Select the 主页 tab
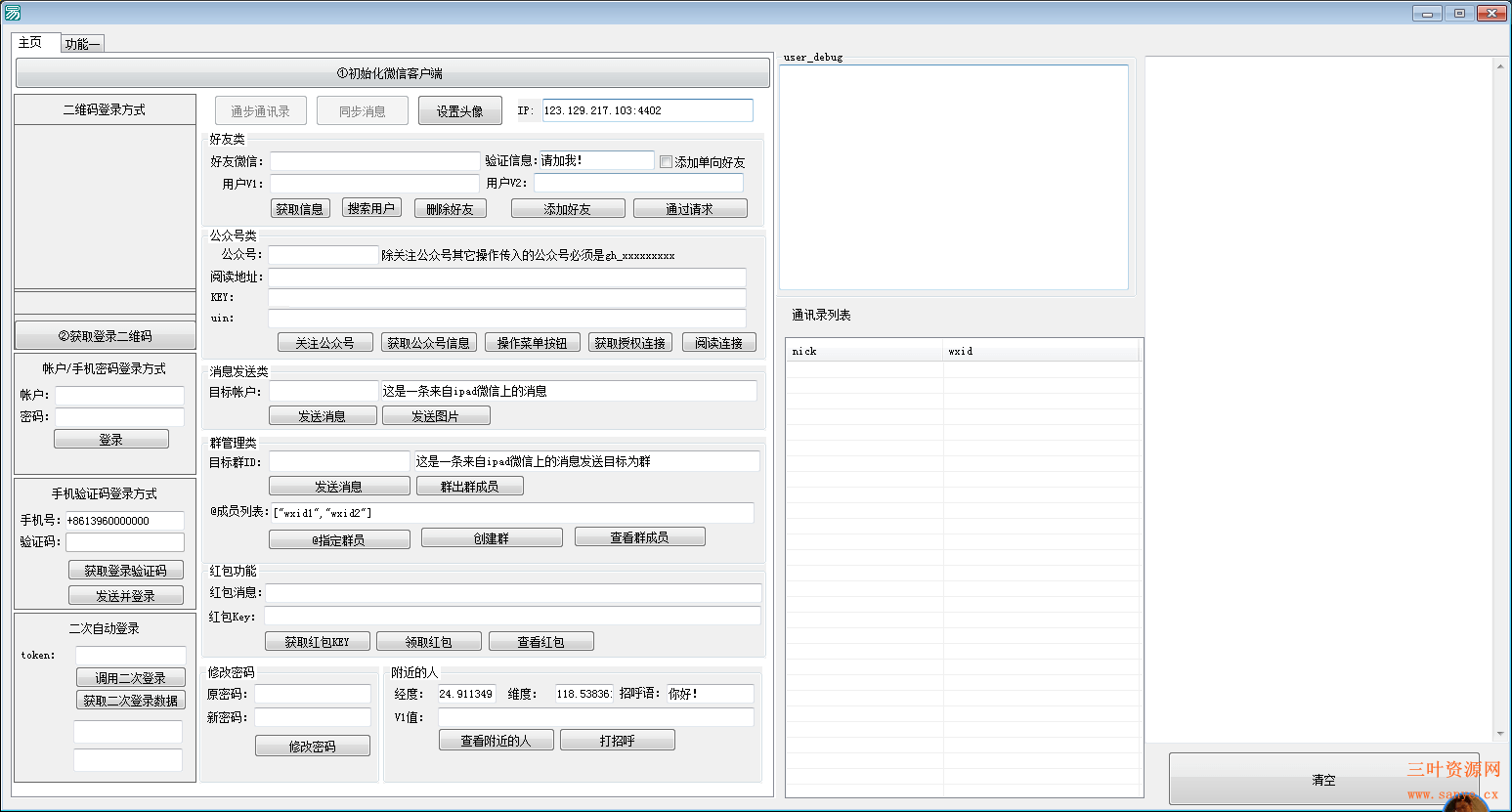The height and width of the screenshot is (812, 1512). 36,42
